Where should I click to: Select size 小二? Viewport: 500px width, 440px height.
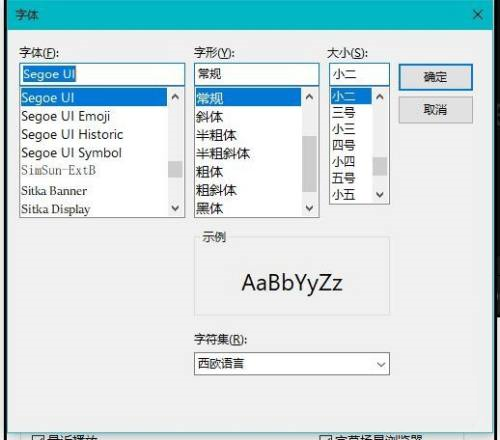click(351, 96)
